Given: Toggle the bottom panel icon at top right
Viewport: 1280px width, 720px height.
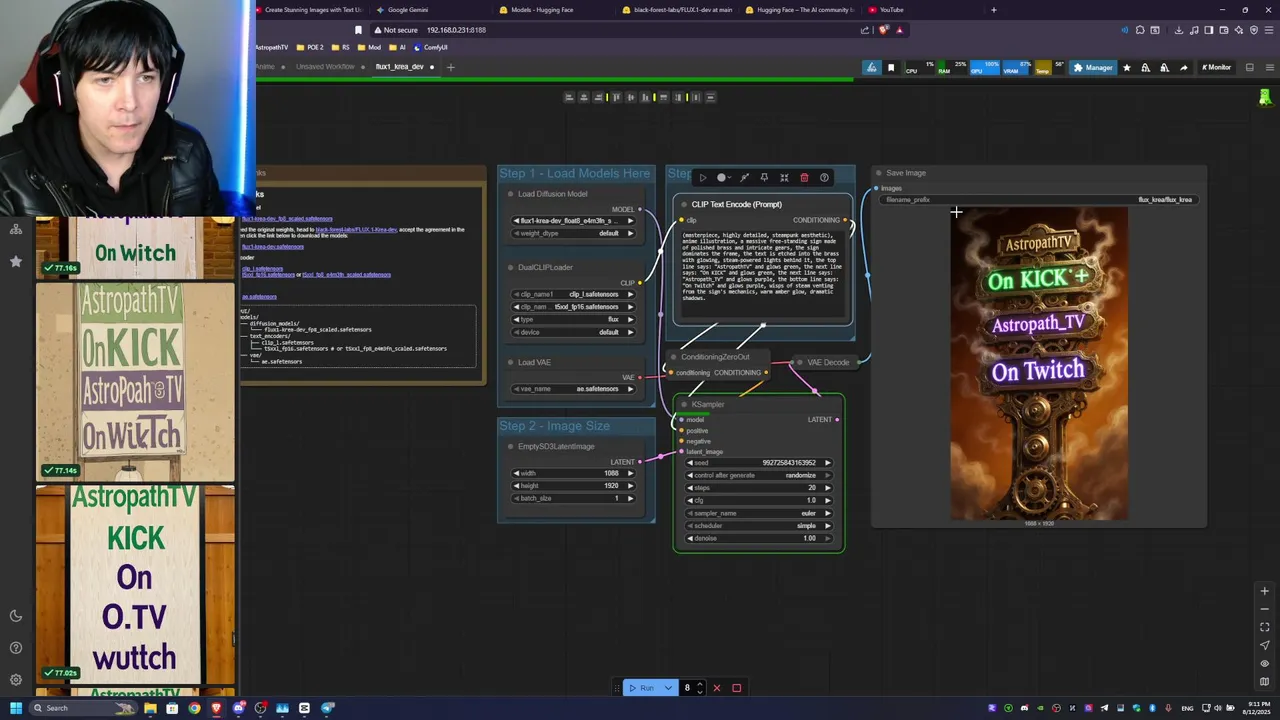Looking at the screenshot, I should 1249,68.
